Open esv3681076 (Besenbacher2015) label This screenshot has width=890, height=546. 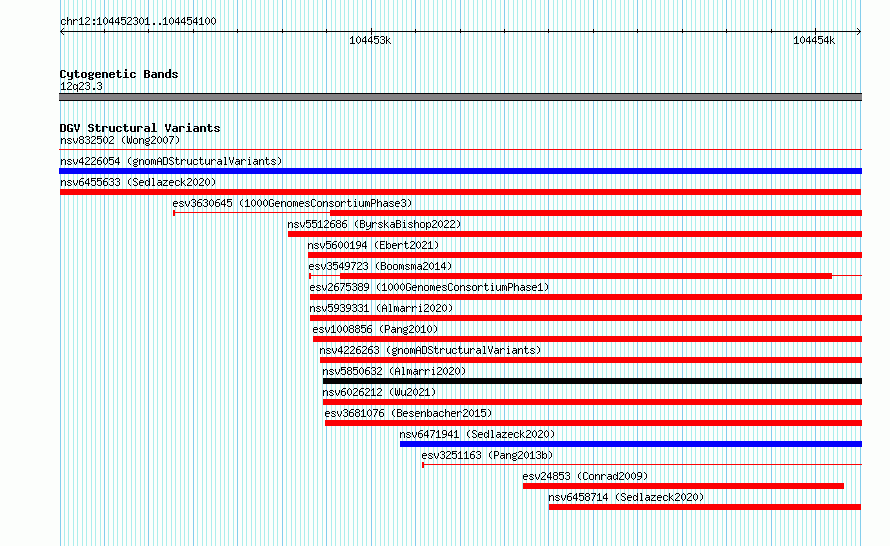(x=408, y=413)
